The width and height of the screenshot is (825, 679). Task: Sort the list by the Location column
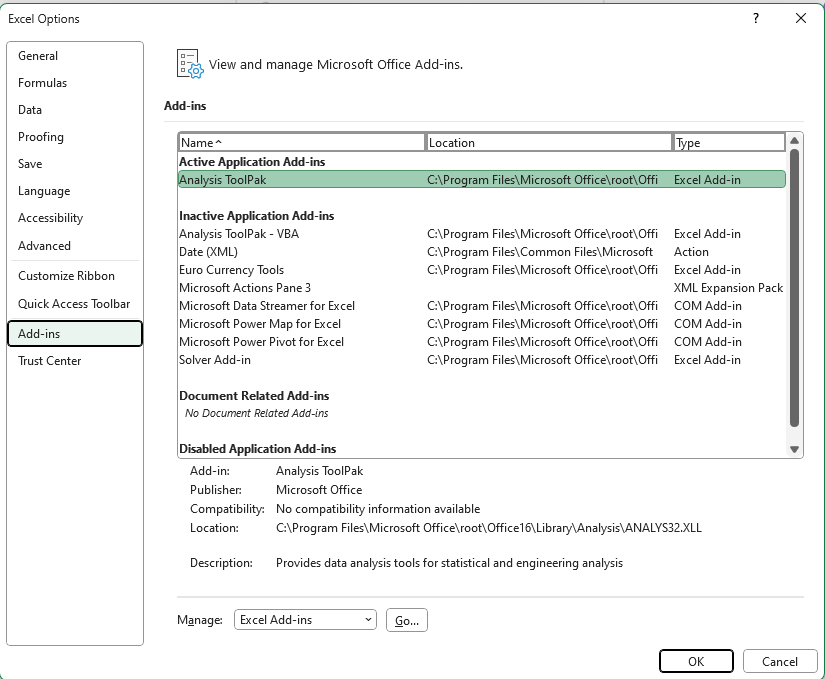[x=550, y=141]
